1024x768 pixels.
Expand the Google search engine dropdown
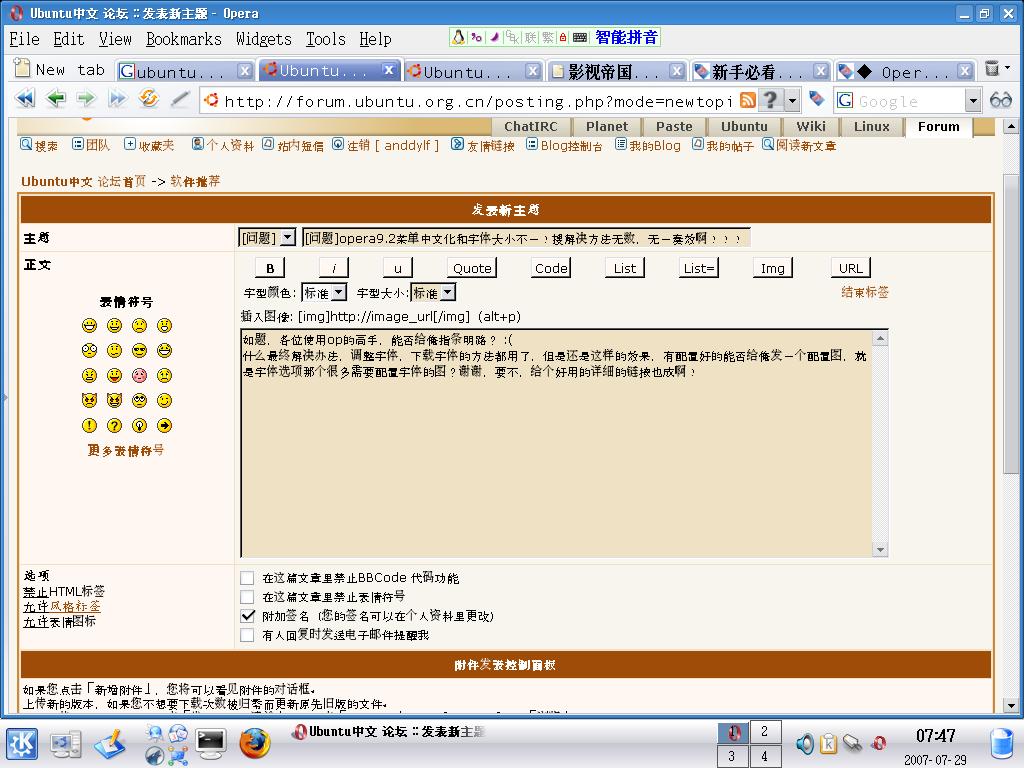click(x=973, y=101)
